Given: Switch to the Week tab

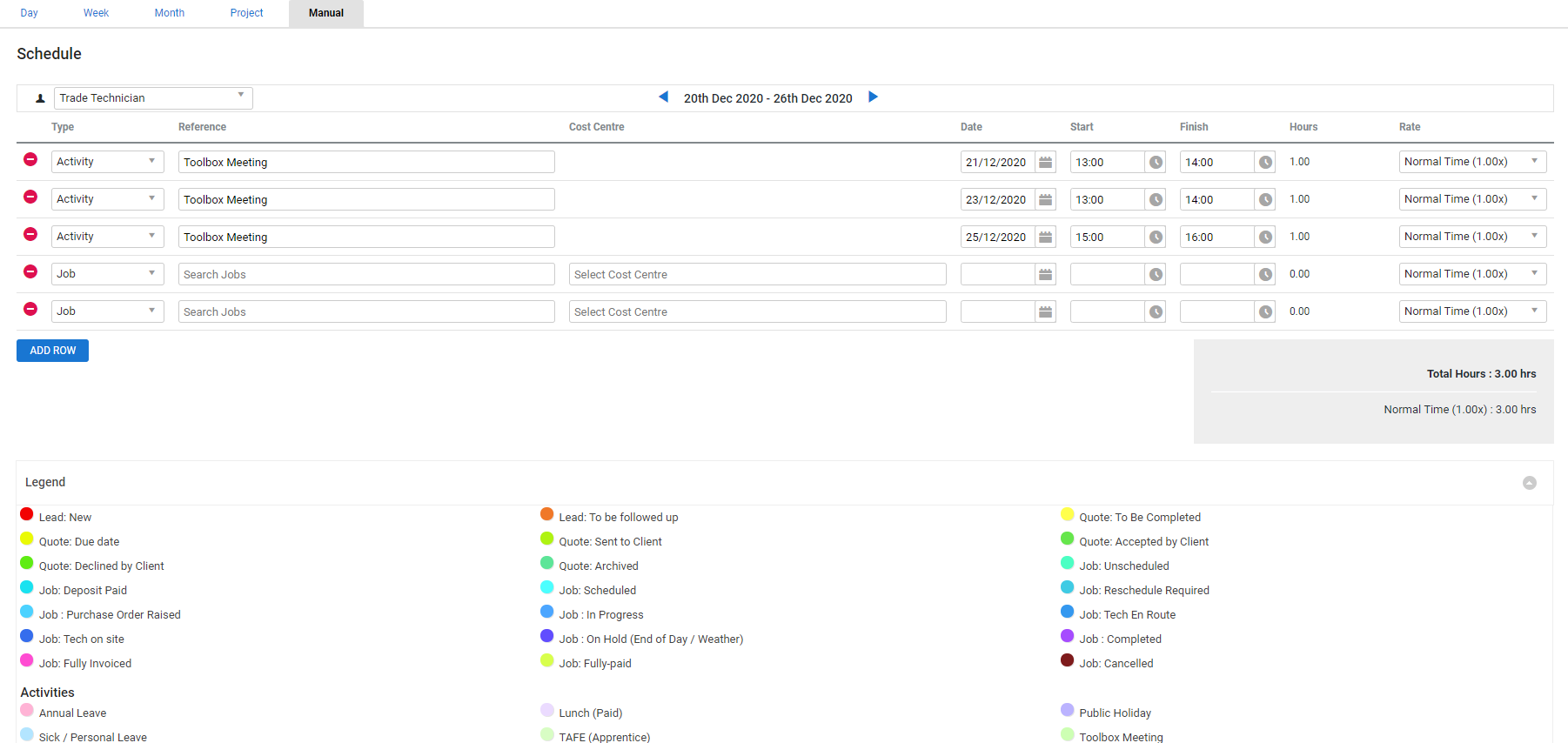Looking at the screenshot, I should [96, 13].
